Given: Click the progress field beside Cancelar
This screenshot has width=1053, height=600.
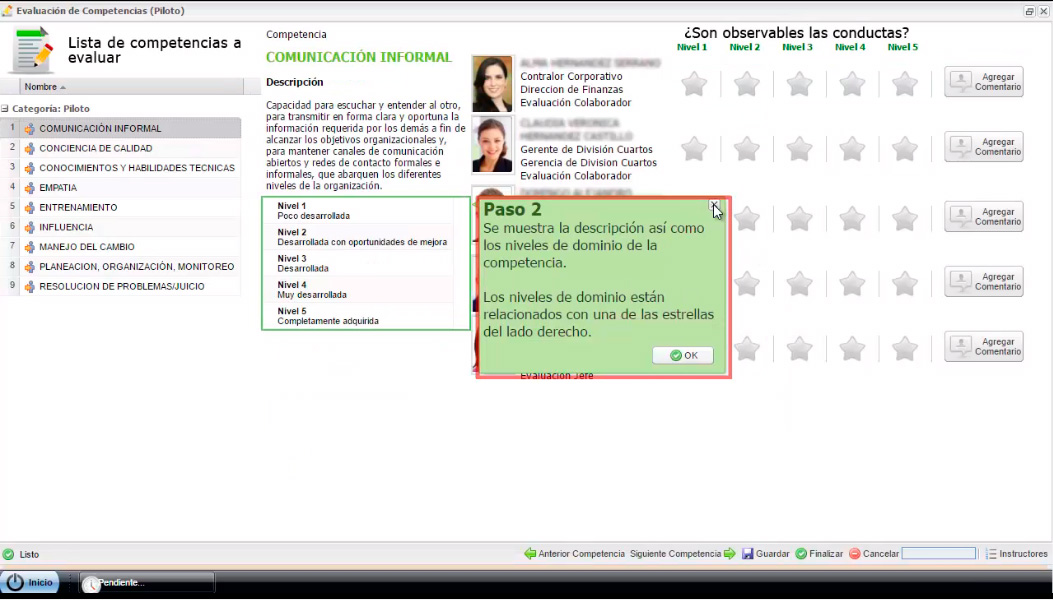Looking at the screenshot, I should click(x=938, y=554).
